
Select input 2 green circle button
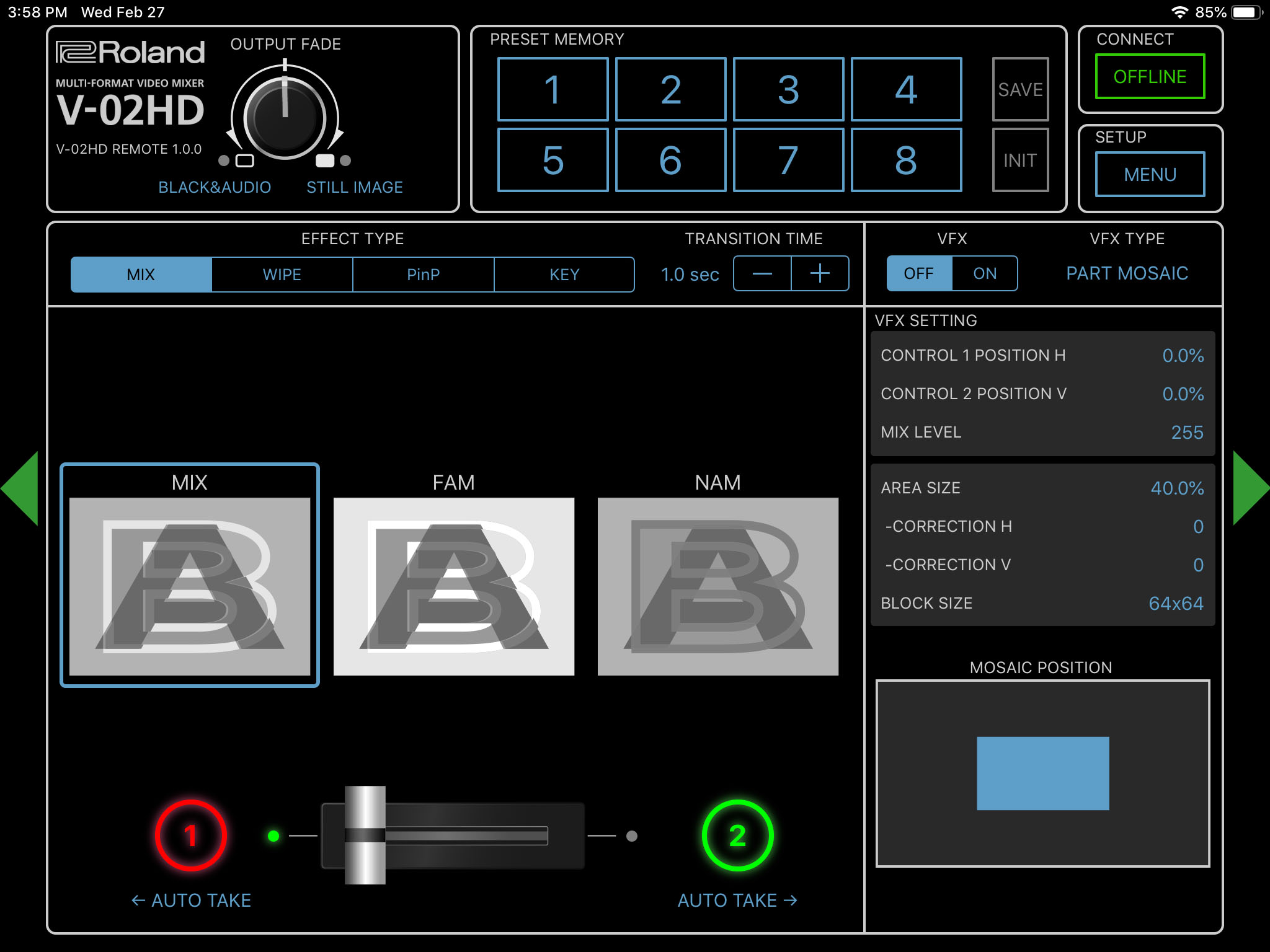[x=737, y=835]
